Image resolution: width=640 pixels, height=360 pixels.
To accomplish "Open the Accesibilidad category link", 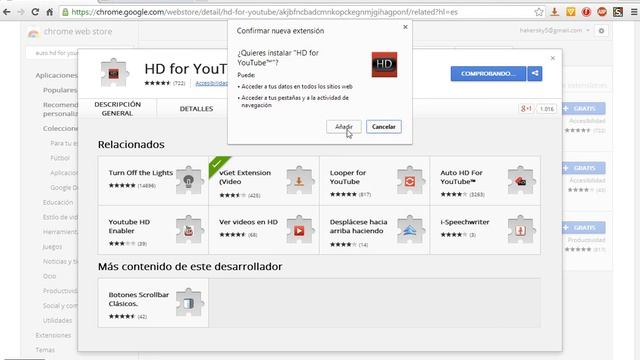I will pos(211,83).
